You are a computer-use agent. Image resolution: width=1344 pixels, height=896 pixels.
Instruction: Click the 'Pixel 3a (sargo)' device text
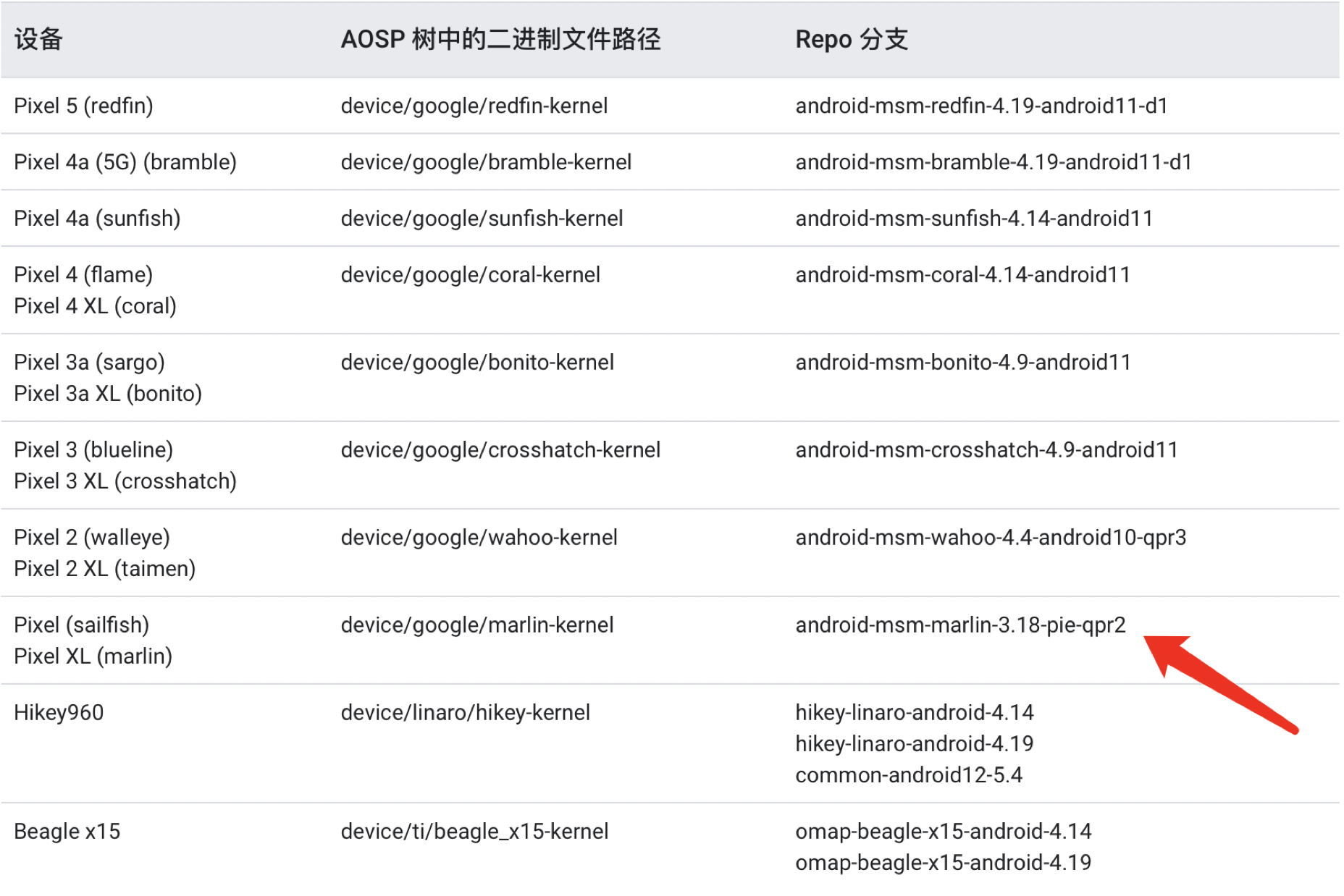[89, 363]
